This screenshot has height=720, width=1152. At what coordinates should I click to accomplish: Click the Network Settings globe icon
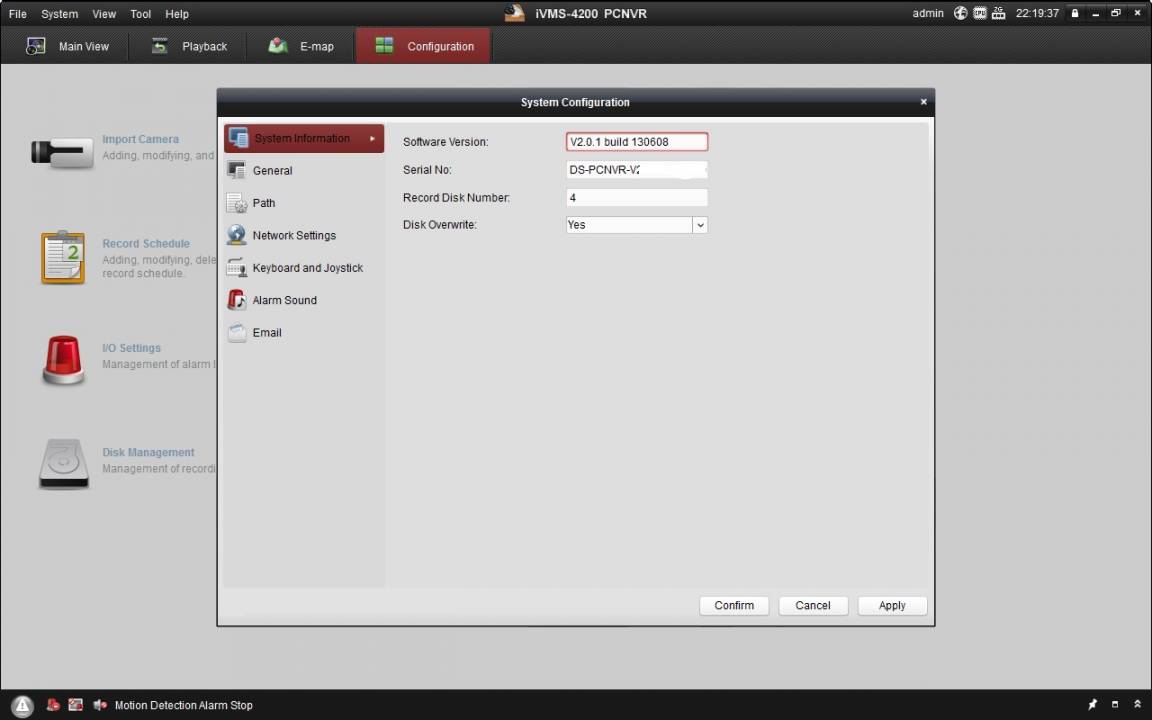(237, 235)
